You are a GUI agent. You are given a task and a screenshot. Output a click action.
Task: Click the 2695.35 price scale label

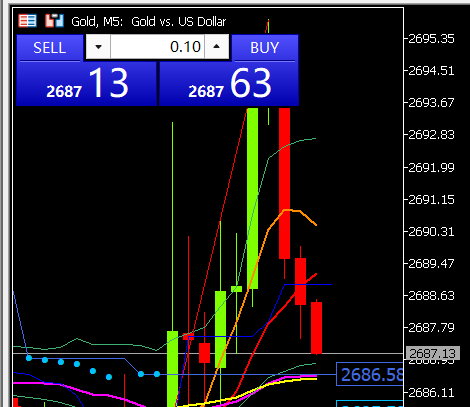431,39
